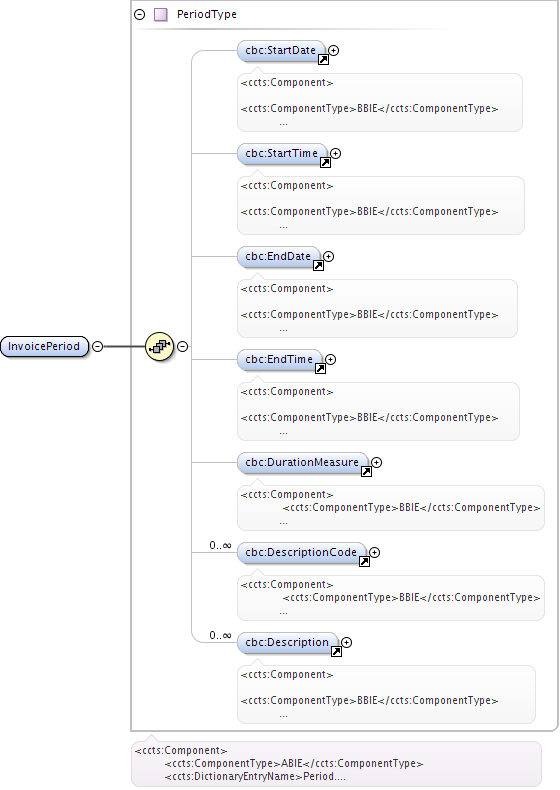The height and width of the screenshot is (790, 560).
Task: Click the cbc:StartTime annotation text box
Action: click(x=381, y=205)
